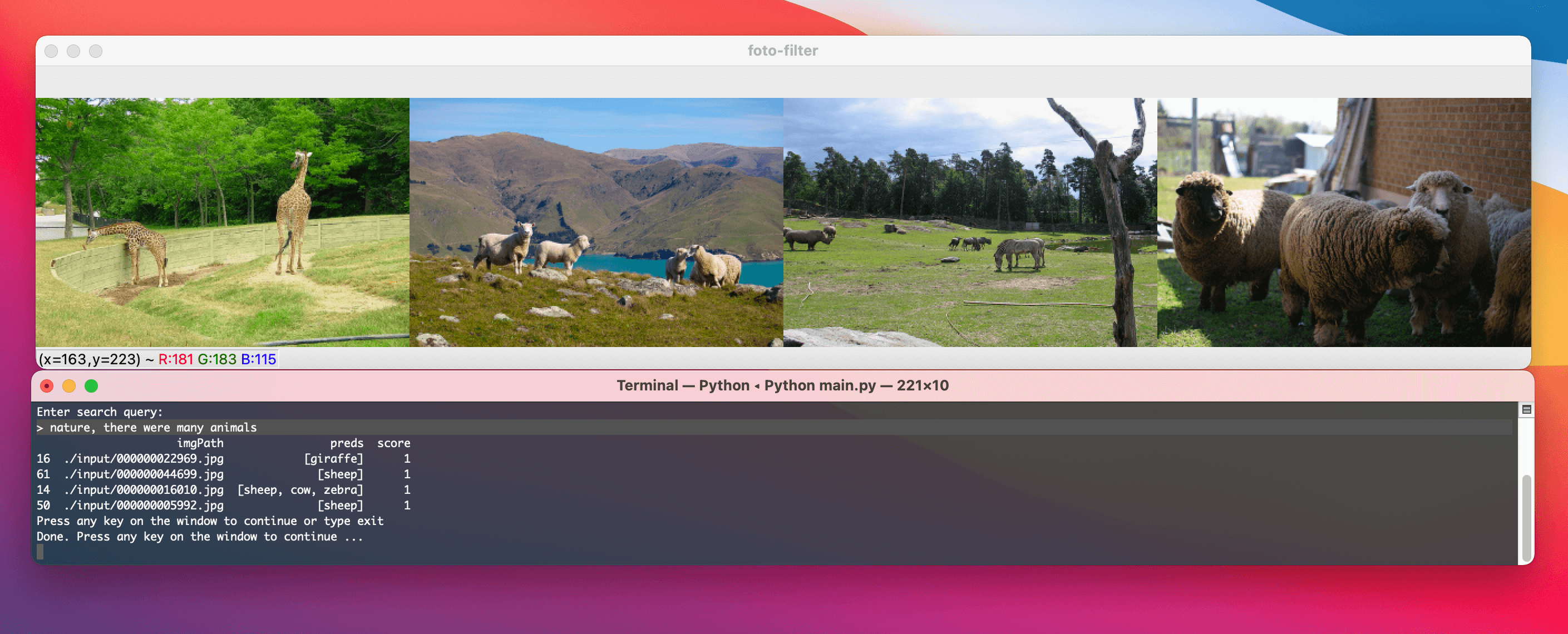
Task: Close the Terminal window with red button
Action: pos(47,386)
